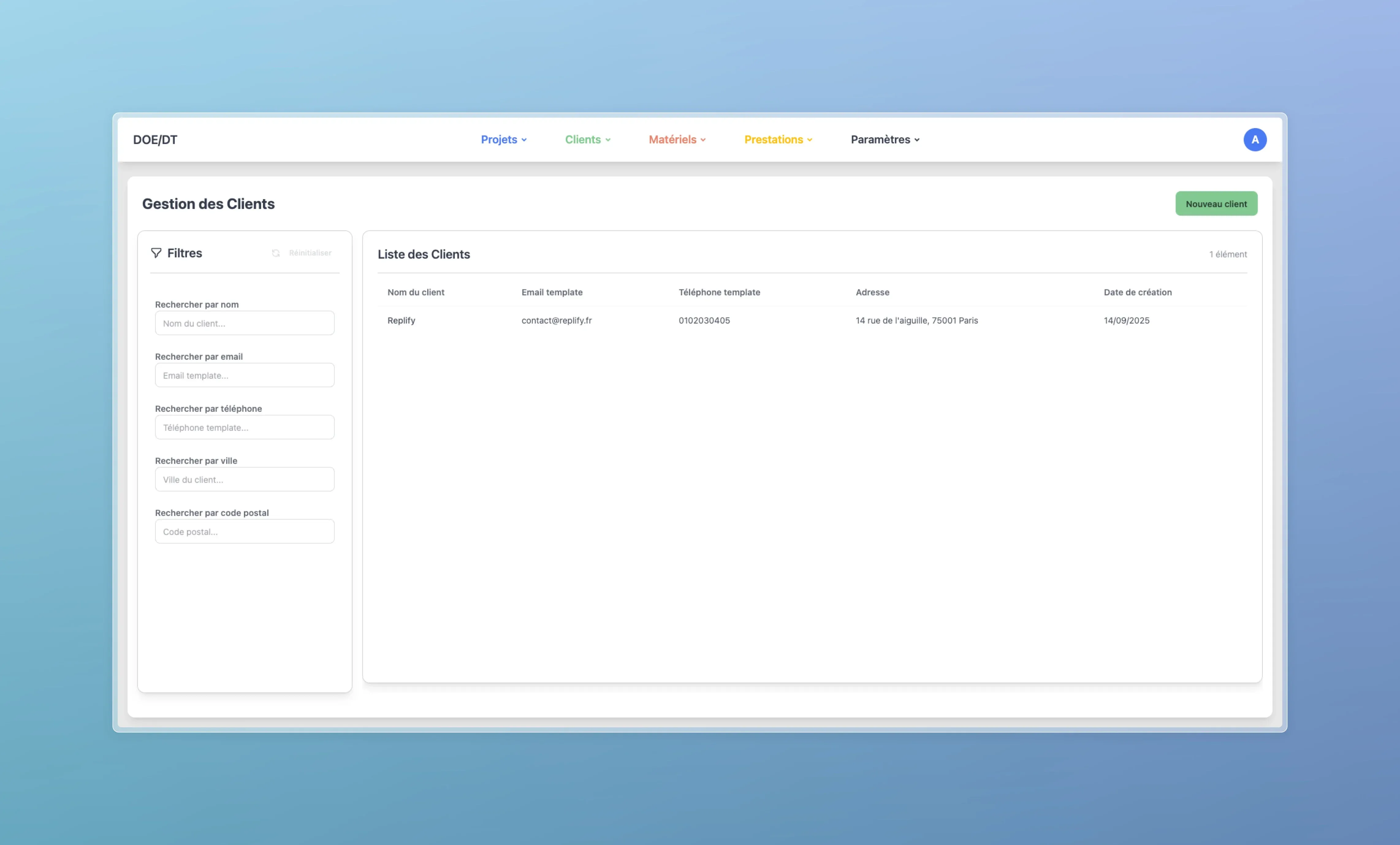Expand the Clients dropdown chevron
This screenshot has width=1400, height=845.
click(608, 140)
